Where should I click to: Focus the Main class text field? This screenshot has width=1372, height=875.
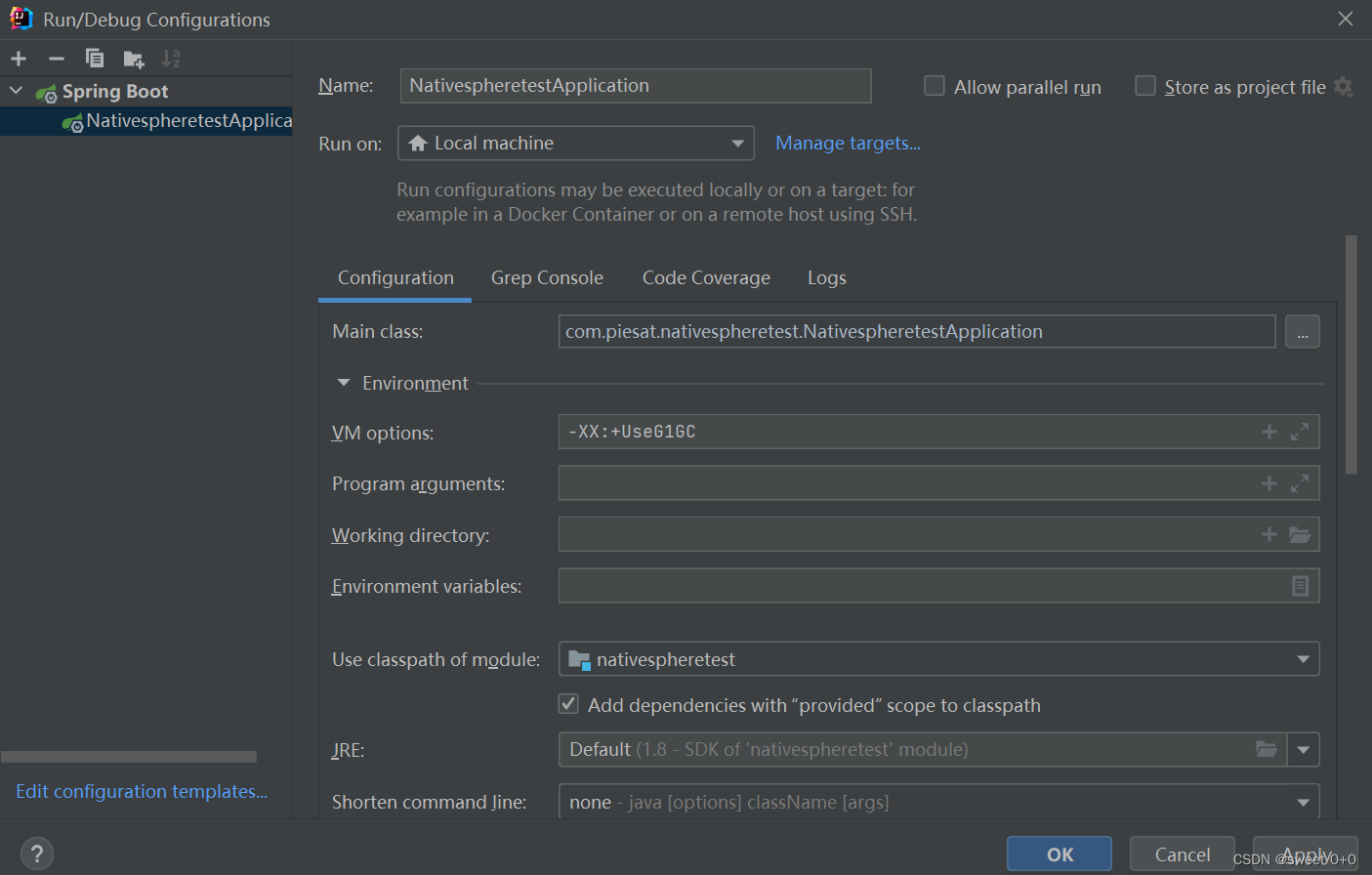click(x=917, y=332)
